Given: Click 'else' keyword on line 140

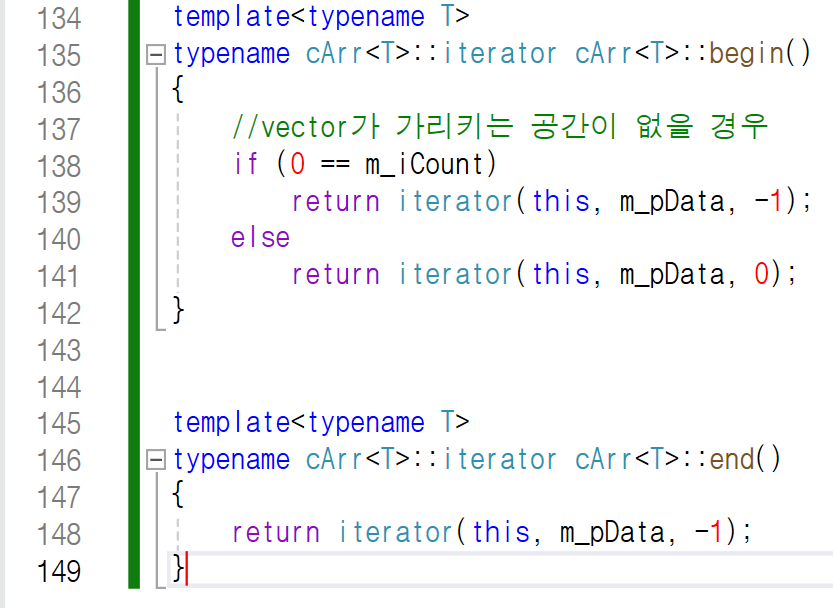Looking at the screenshot, I should pyautogui.click(x=260, y=237).
